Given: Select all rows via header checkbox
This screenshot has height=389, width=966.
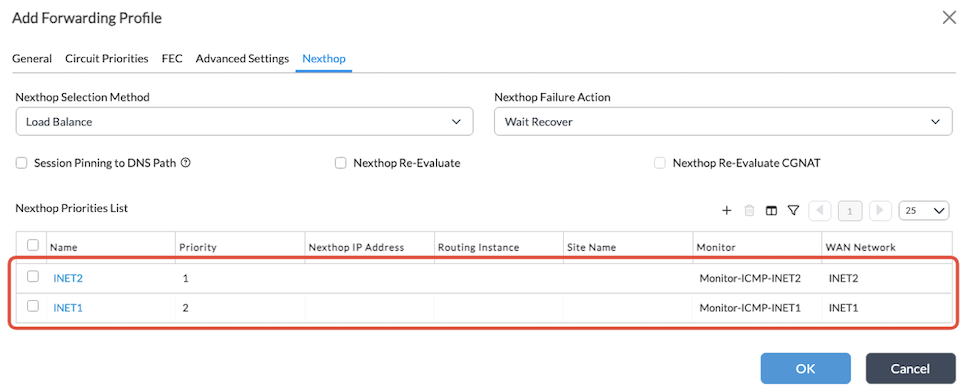Looking at the screenshot, I should [33, 245].
